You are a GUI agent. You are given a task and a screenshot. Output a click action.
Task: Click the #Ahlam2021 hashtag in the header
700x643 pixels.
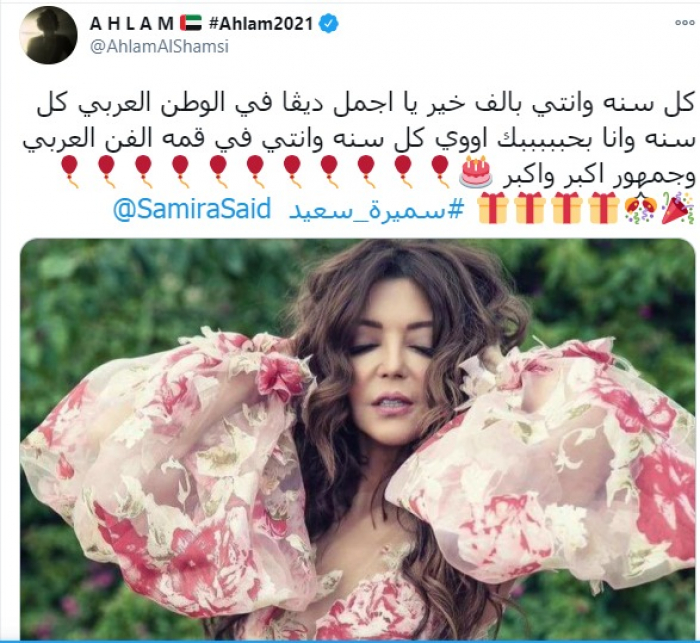pyautogui.click(x=262, y=24)
